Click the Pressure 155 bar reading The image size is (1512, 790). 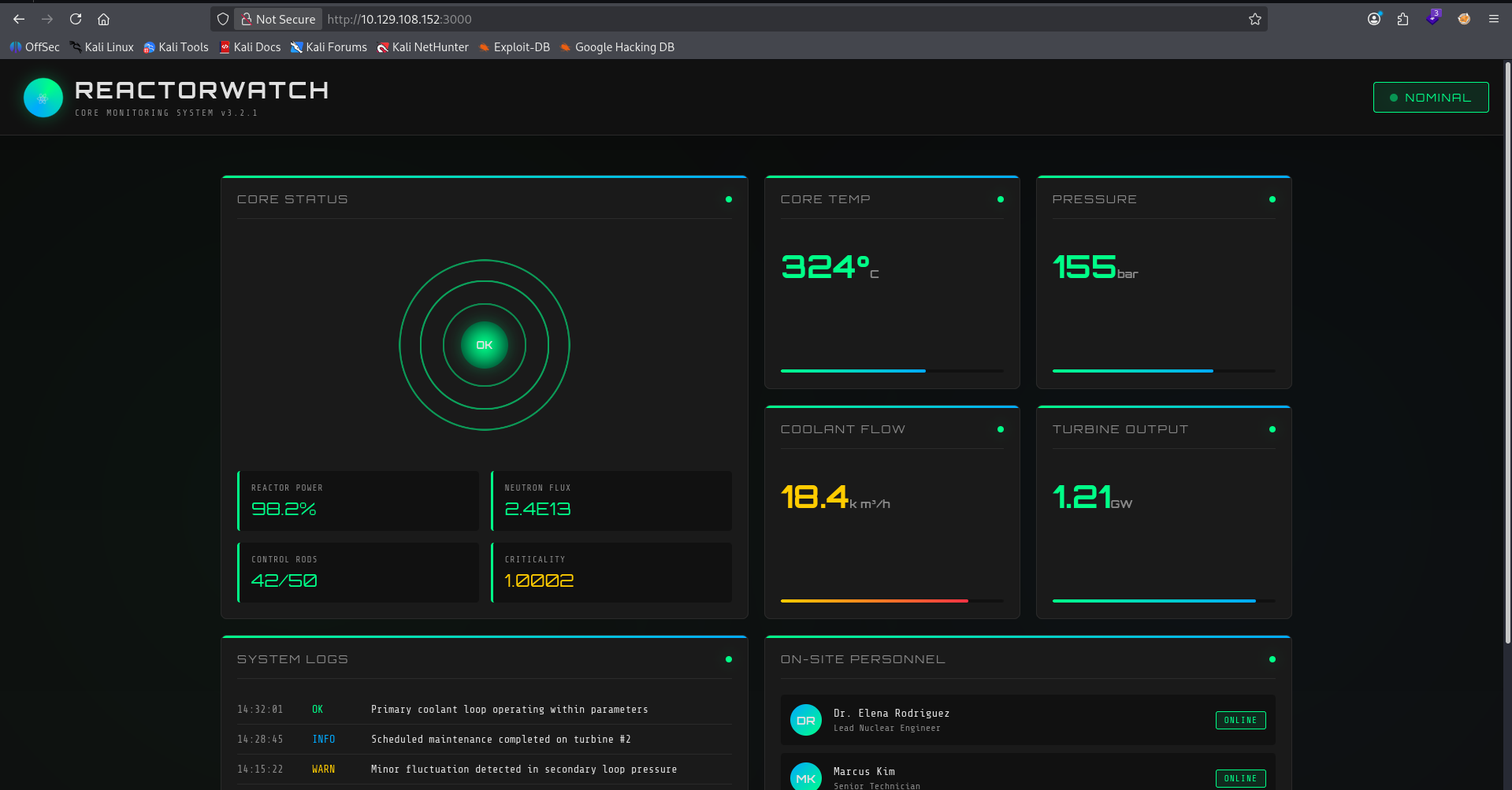pos(1095,267)
